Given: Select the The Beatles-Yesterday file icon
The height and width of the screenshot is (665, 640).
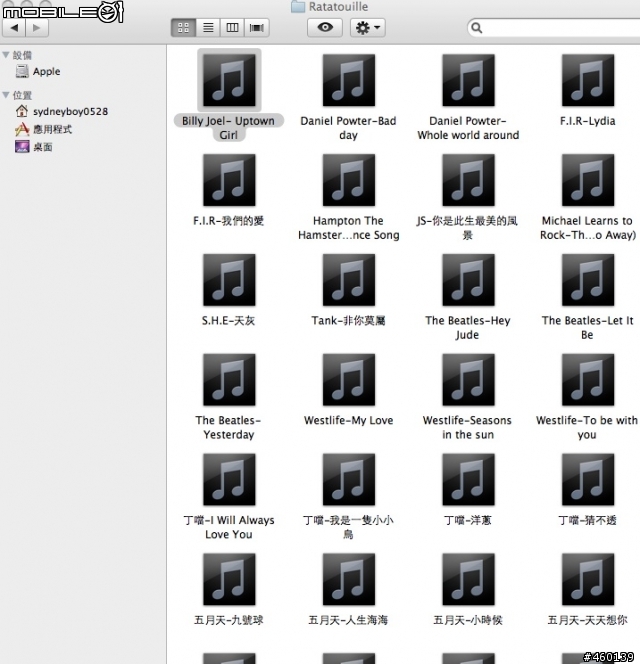Looking at the screenshot, I should coord(229,380).
